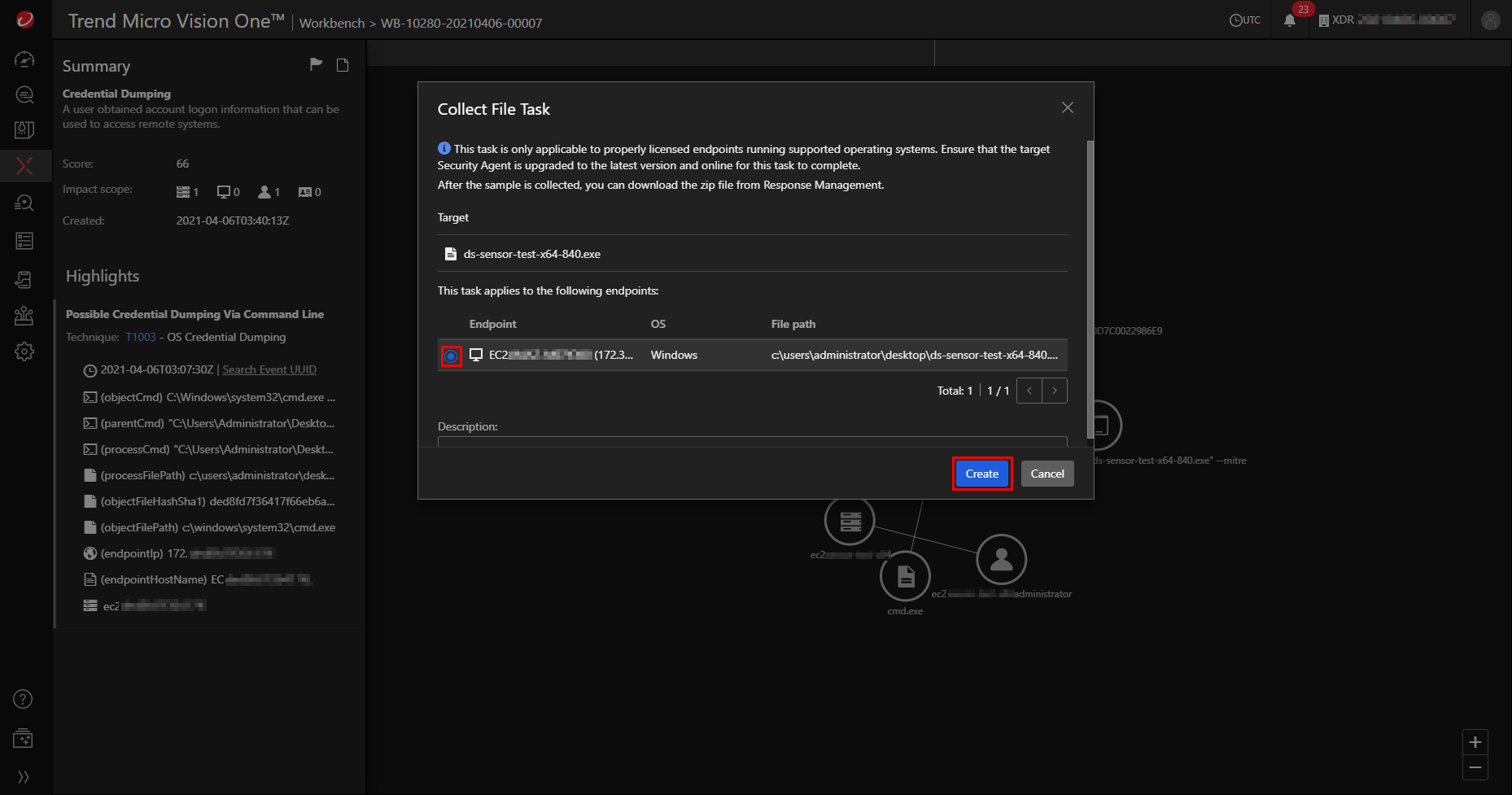
Task: Click the dialog's vertical scrollbar
Action: tap(1090, 289)
